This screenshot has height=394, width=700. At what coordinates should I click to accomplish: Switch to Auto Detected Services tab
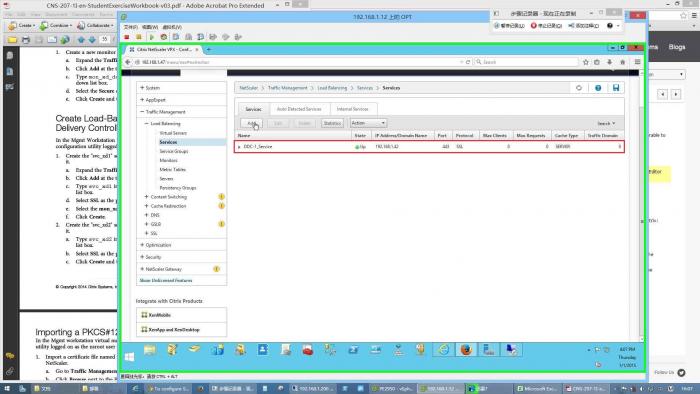point(299,109)
